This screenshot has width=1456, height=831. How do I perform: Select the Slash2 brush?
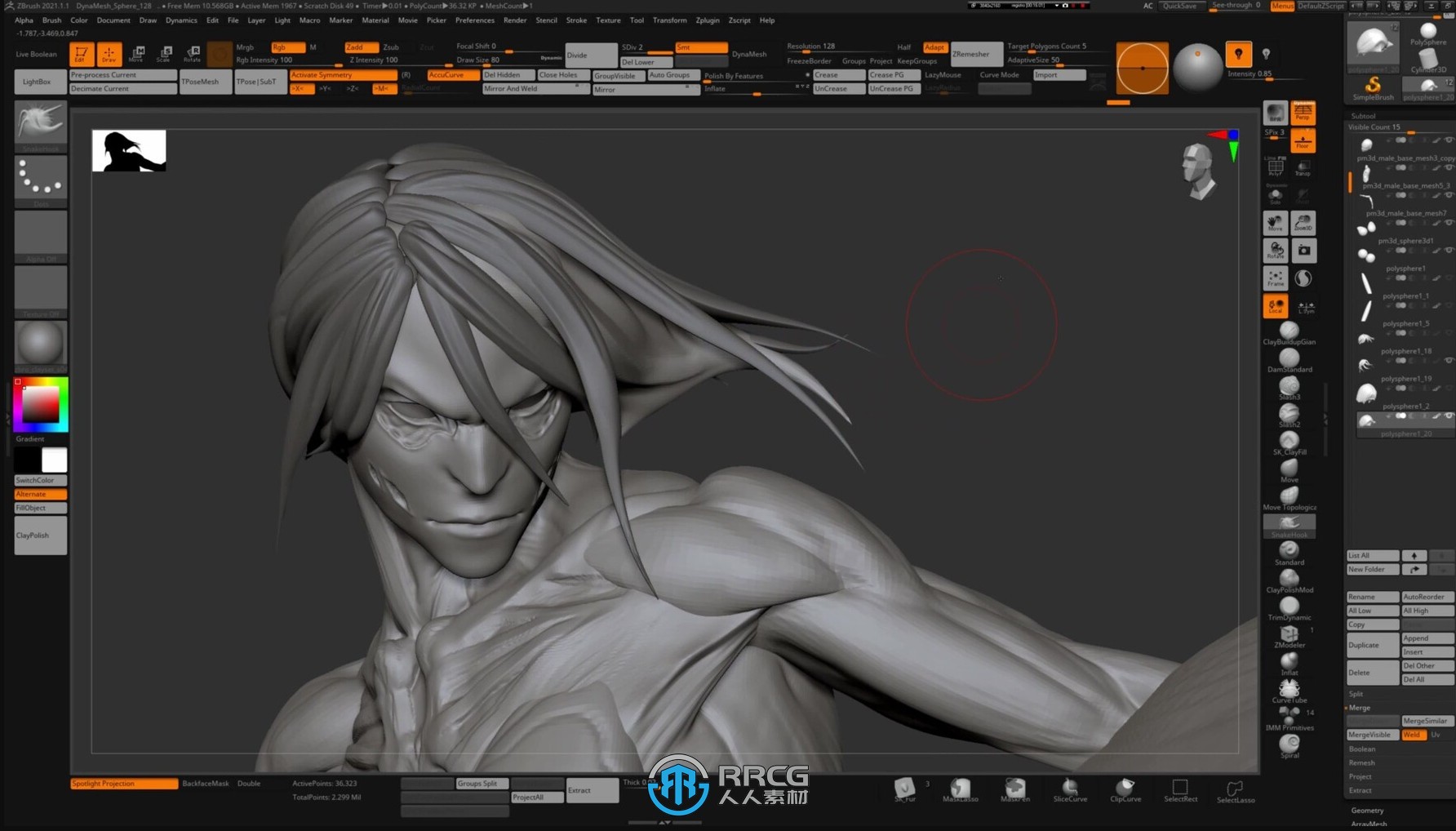(x=1289, y=416)
